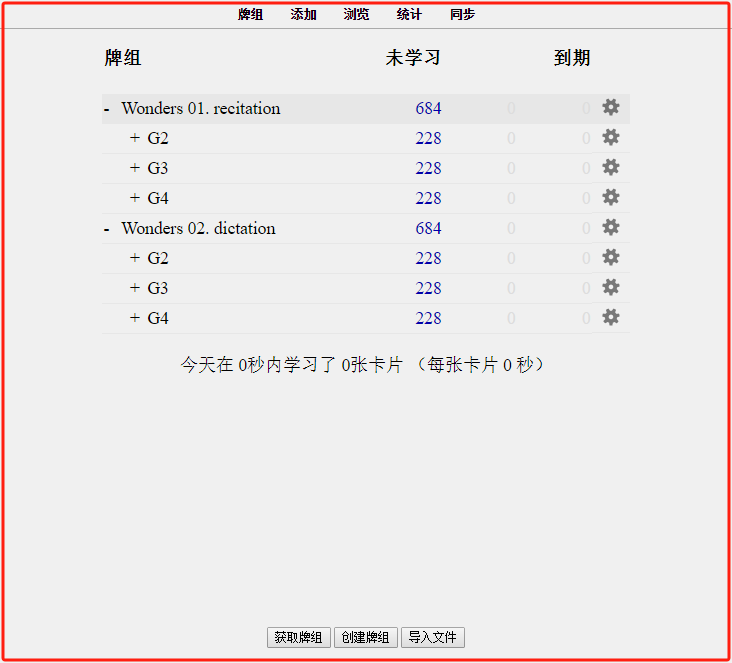Collapse the Wonders 01. recitation deck
Screen dimensions: 732x663
pos(107,110)
